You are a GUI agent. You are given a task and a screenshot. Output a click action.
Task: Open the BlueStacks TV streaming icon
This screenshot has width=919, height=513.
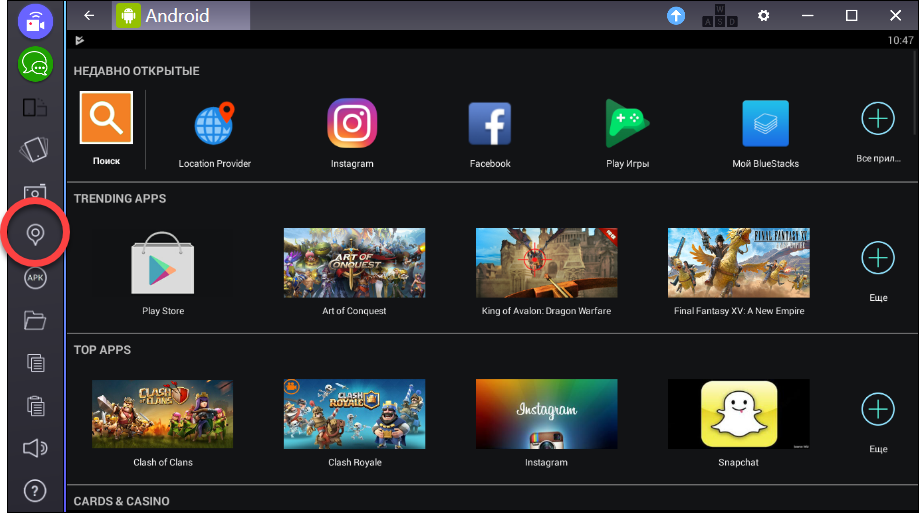point(35,22)
